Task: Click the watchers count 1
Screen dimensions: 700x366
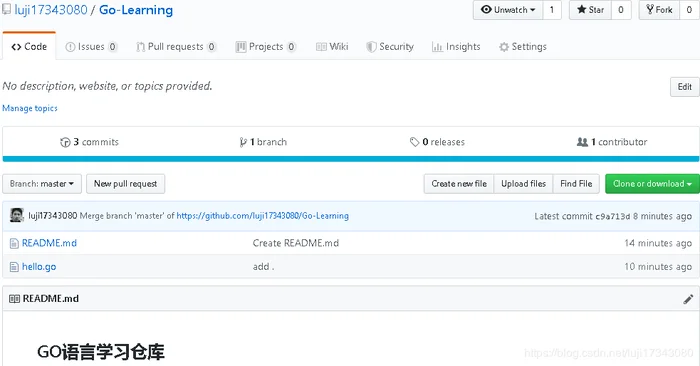Action: [x=552, y=10]
